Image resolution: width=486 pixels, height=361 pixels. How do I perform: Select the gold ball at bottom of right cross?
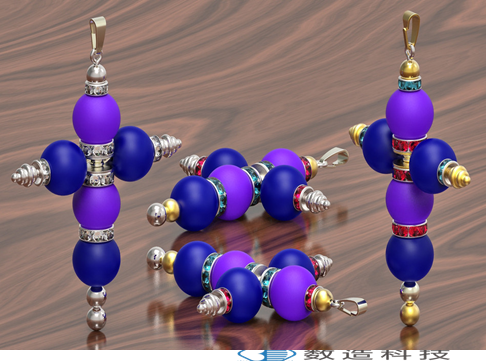point(410,314)
